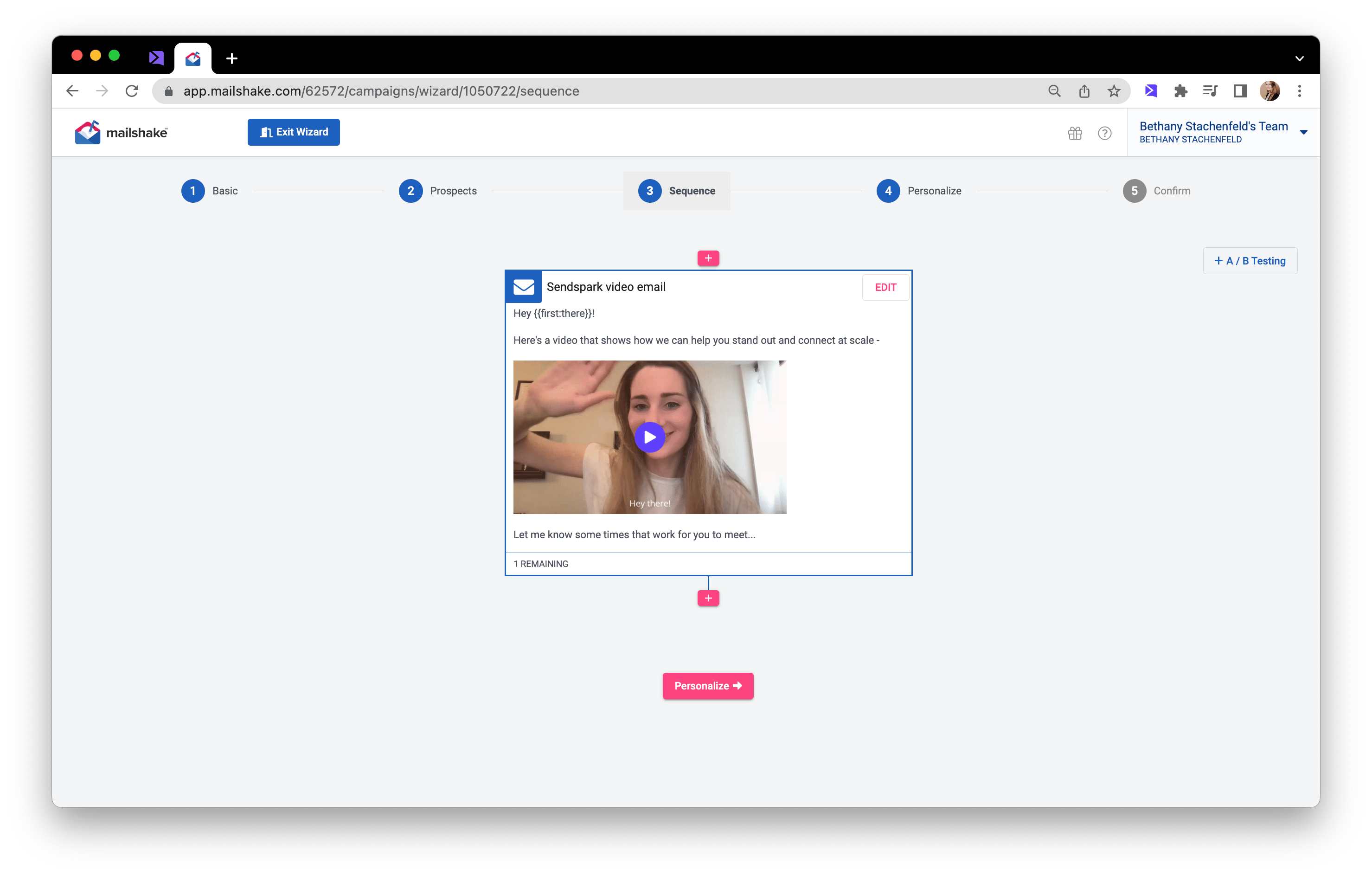Viewport: 1372px width, 876px height.
Task: Add step below the email with plus
Action: tap(708, 598)
